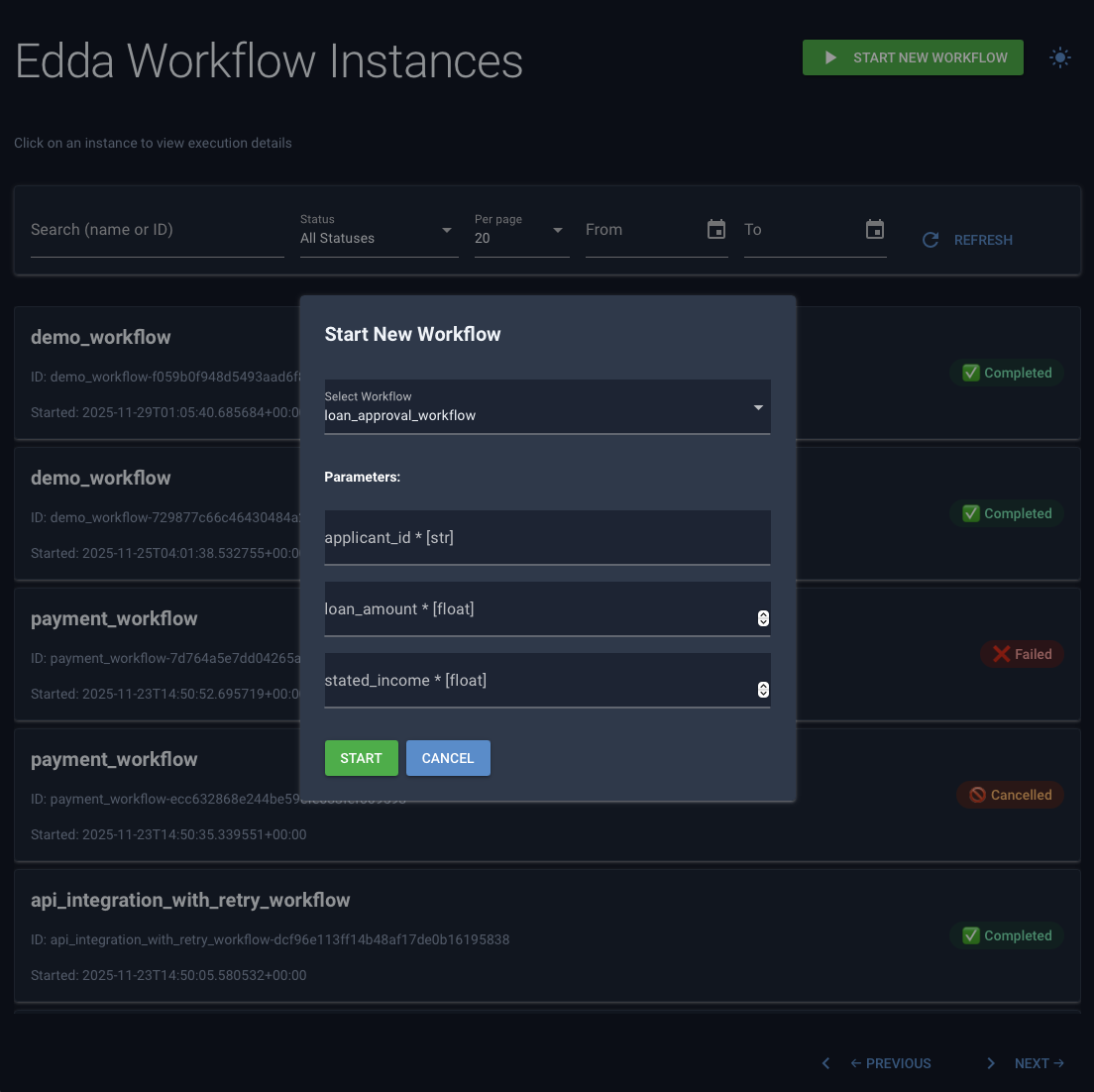Open the To date calendar icon
Image resolution: width=1094 pixels, height=1092 pixels.
[875, 230]
